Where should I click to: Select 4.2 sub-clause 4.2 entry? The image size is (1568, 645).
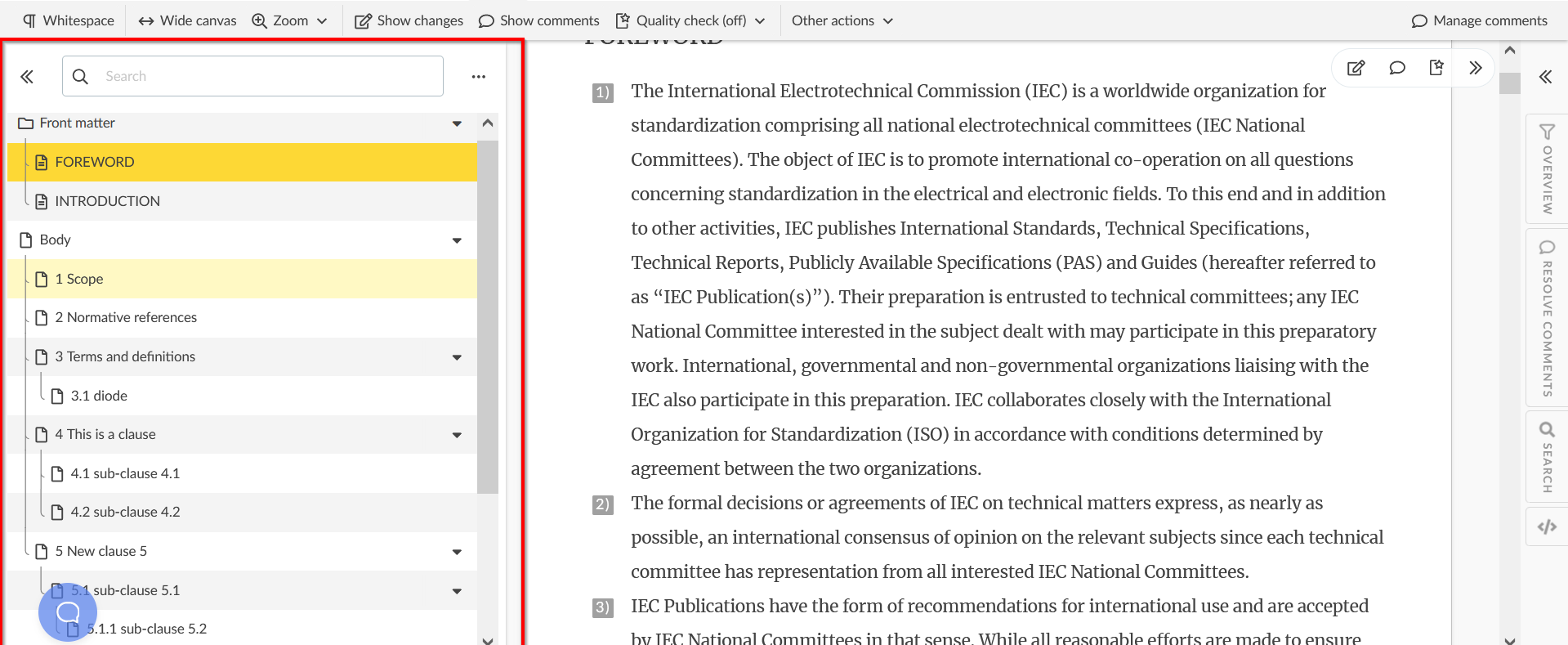coord(242,512)
